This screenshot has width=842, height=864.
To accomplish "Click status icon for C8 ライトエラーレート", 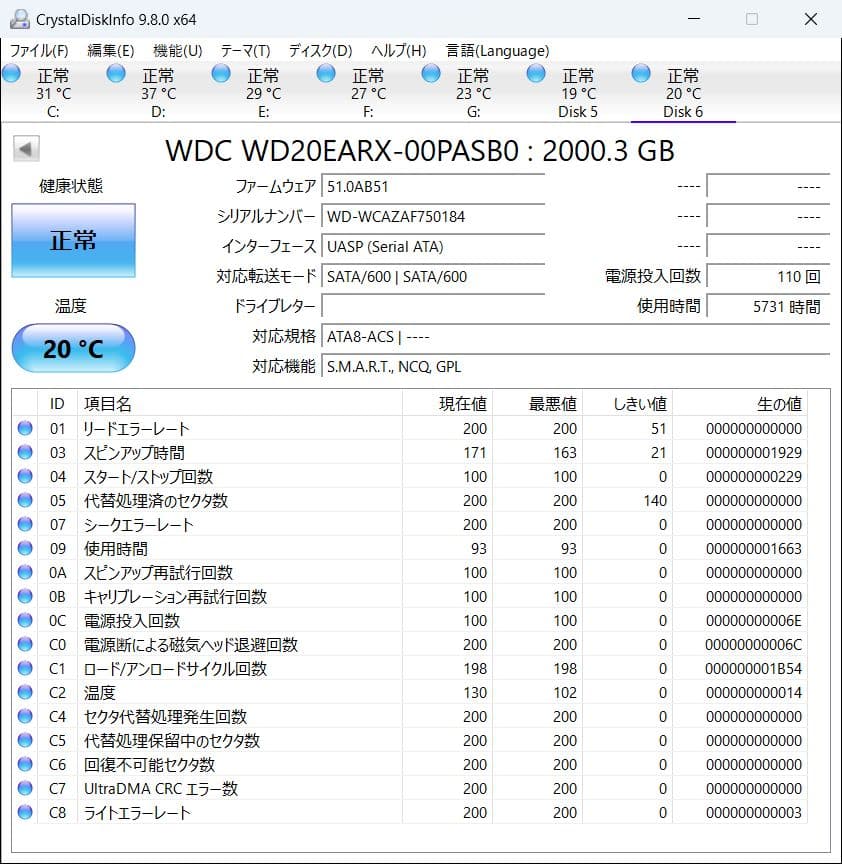I will pos(25,812).
